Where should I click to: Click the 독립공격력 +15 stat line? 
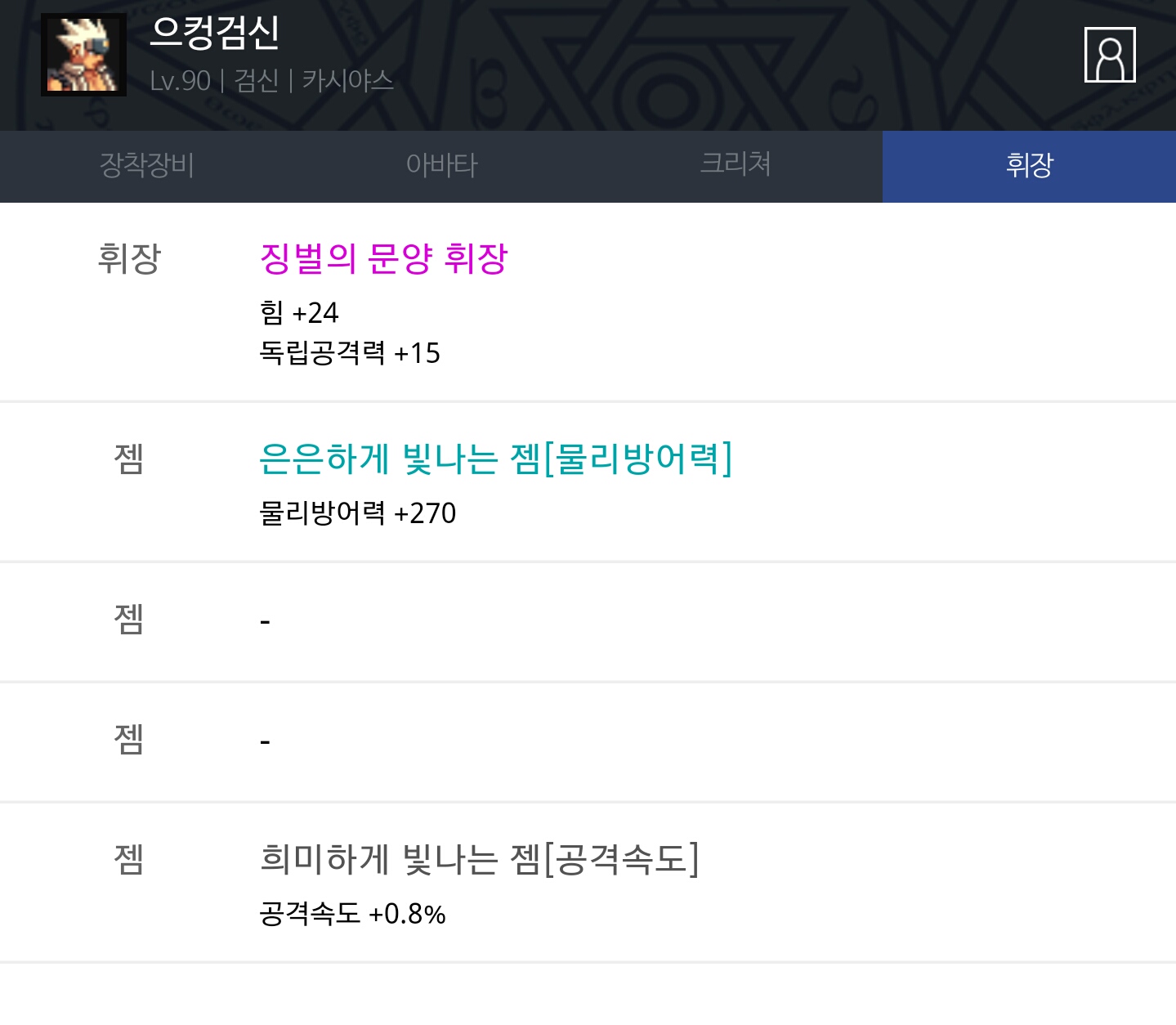pos(349,353)
